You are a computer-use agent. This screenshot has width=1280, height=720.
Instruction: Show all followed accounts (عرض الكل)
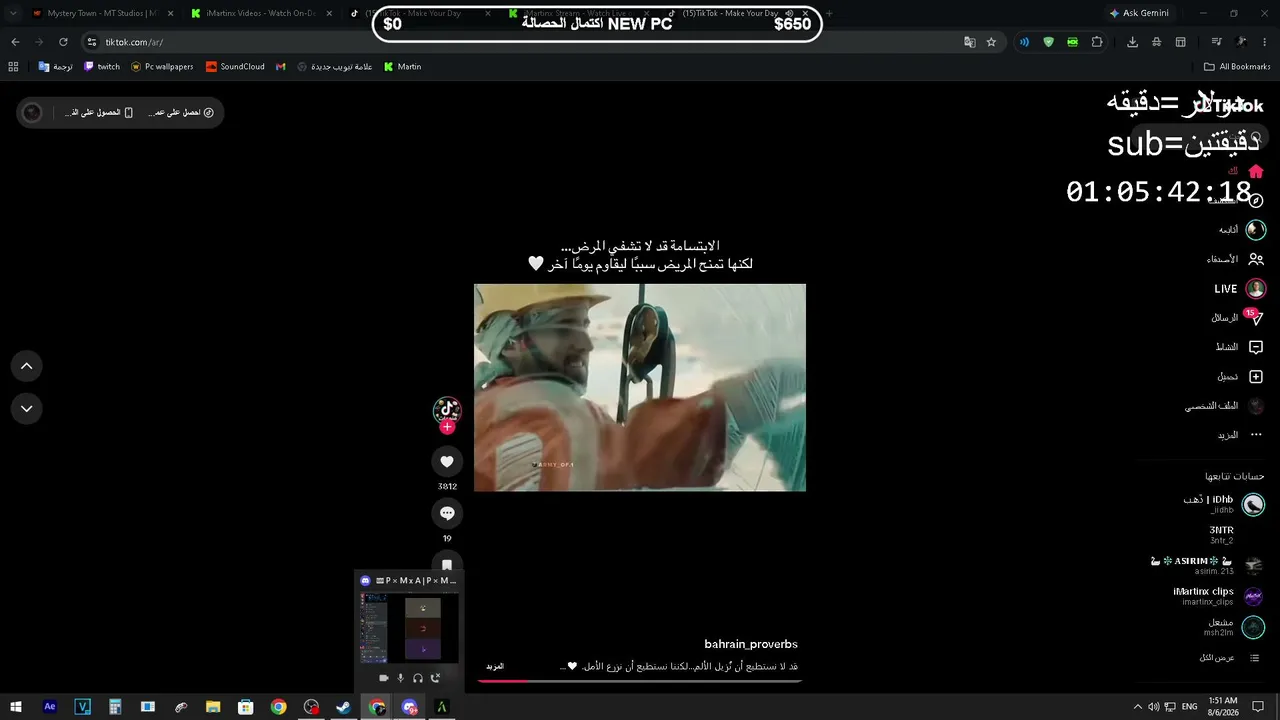click(x=1229, y=658)
